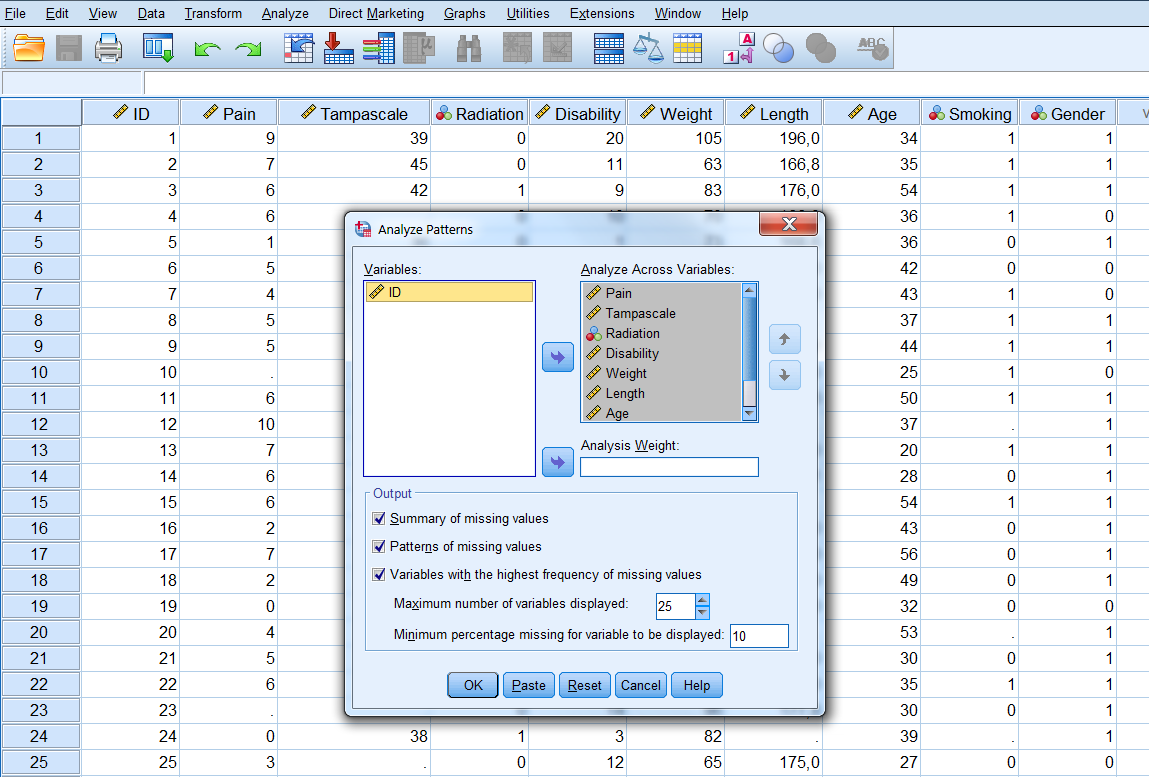1149x777 pixels.
Task: Disable Variables with highest frequency checkbox
Action: point(379,575)
